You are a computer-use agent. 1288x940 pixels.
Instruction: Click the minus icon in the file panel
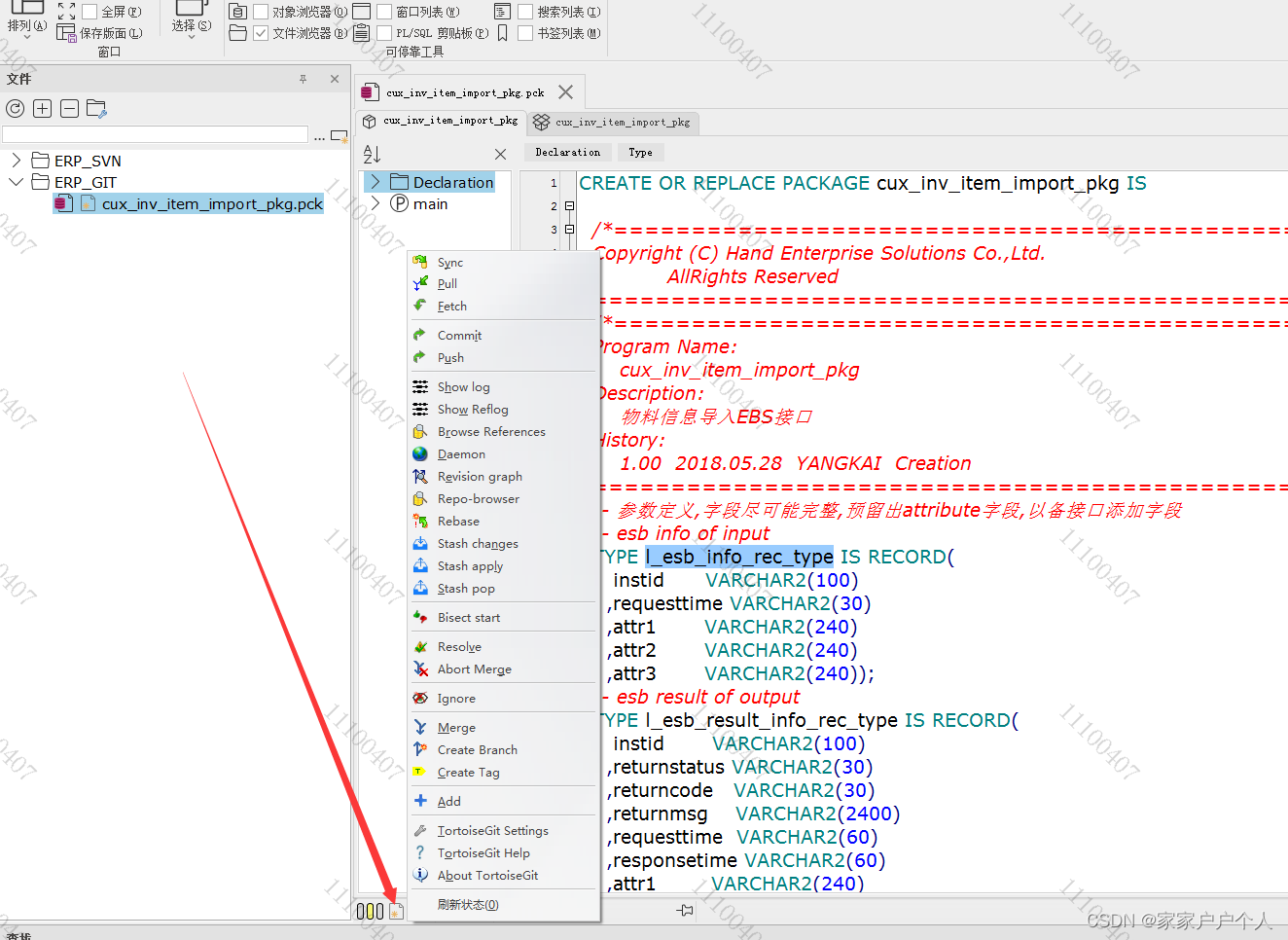click(69, 108)
